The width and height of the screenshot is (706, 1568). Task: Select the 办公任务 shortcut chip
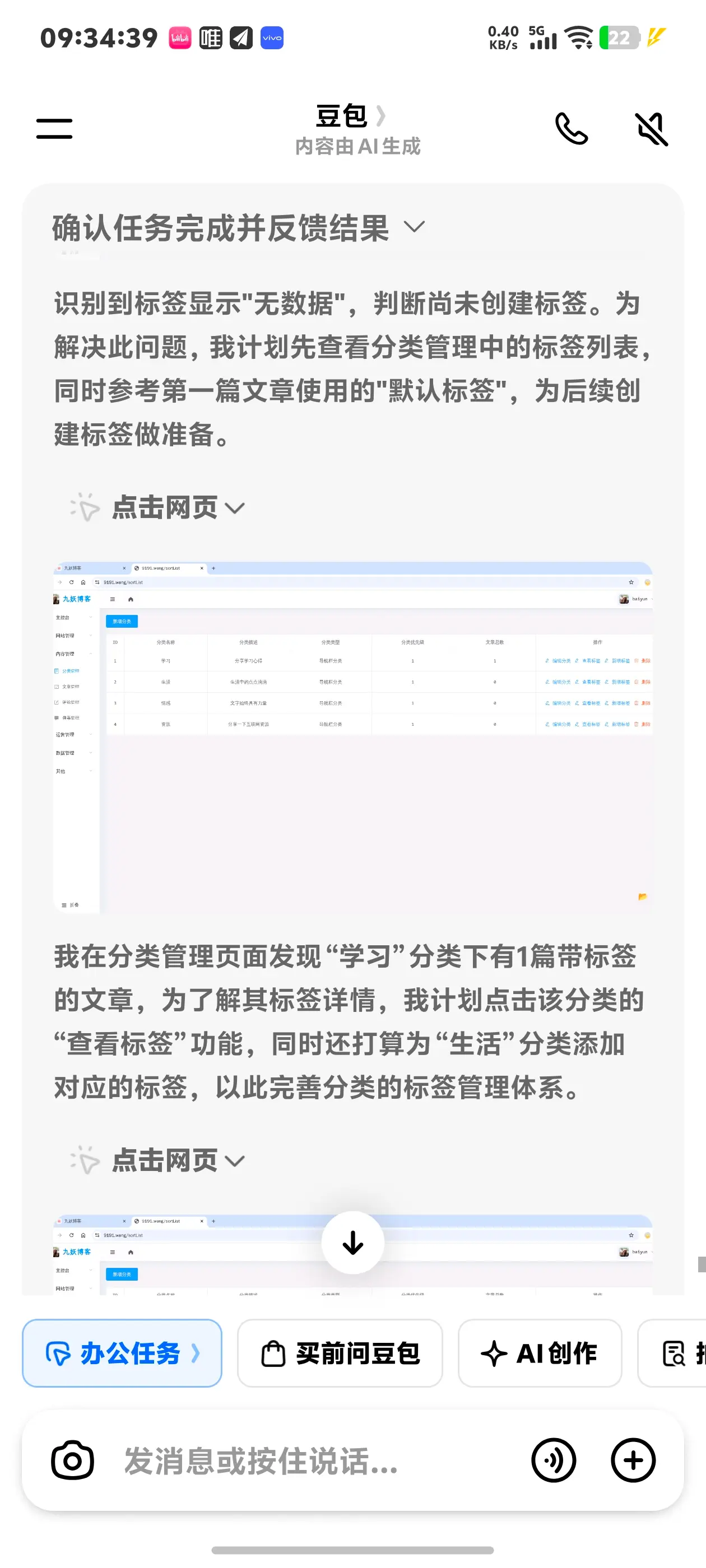(122, 1353)
